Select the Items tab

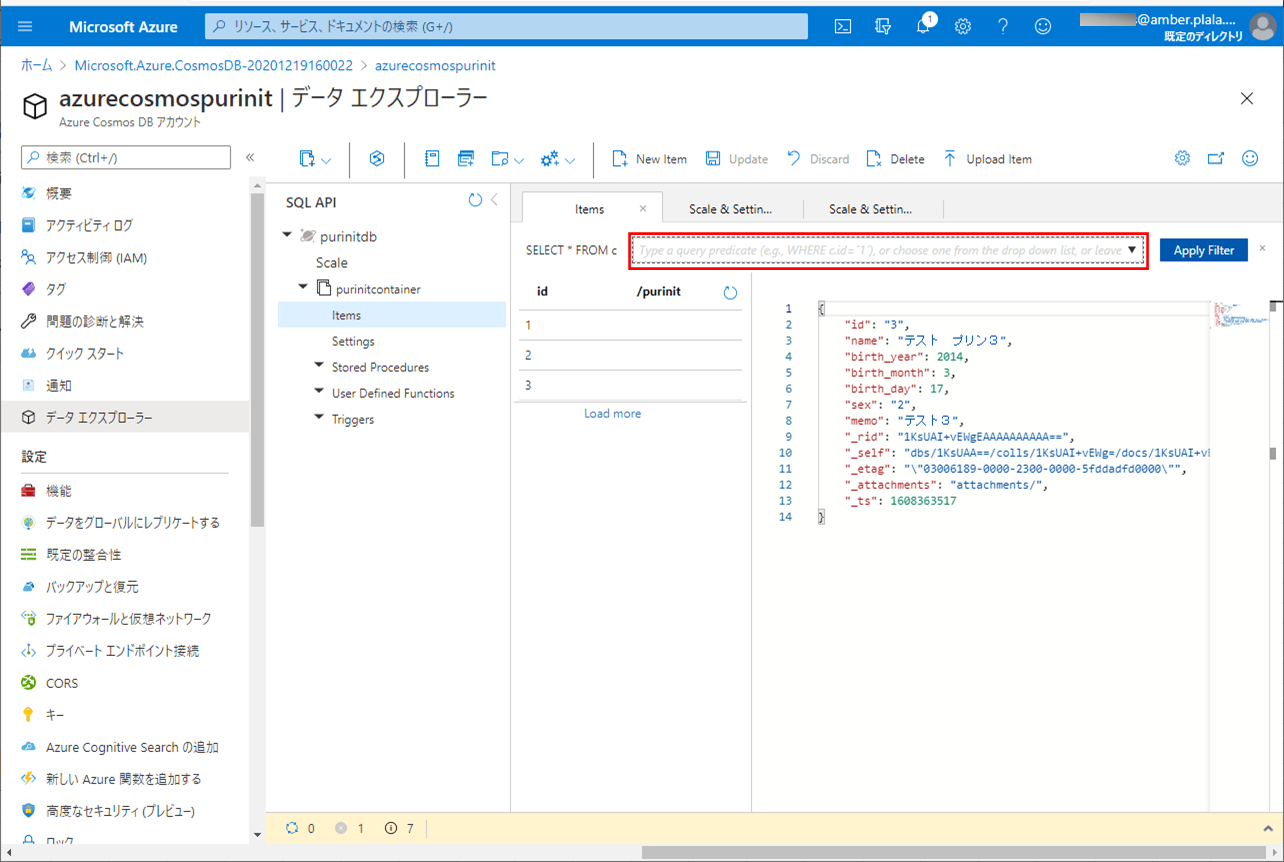(x=590, y=209)
